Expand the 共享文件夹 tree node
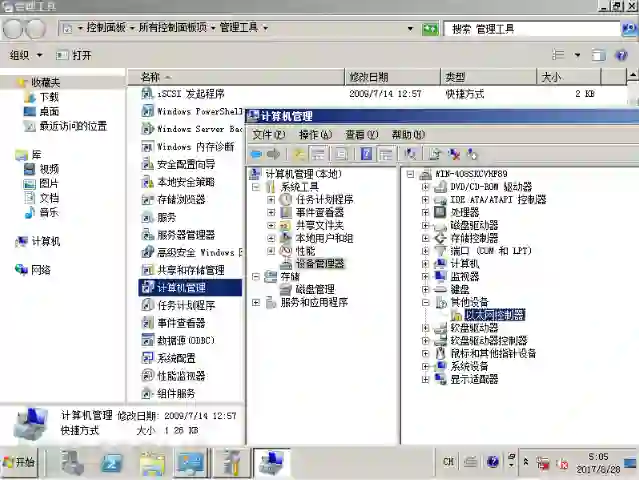 click(x=271, y=225)
